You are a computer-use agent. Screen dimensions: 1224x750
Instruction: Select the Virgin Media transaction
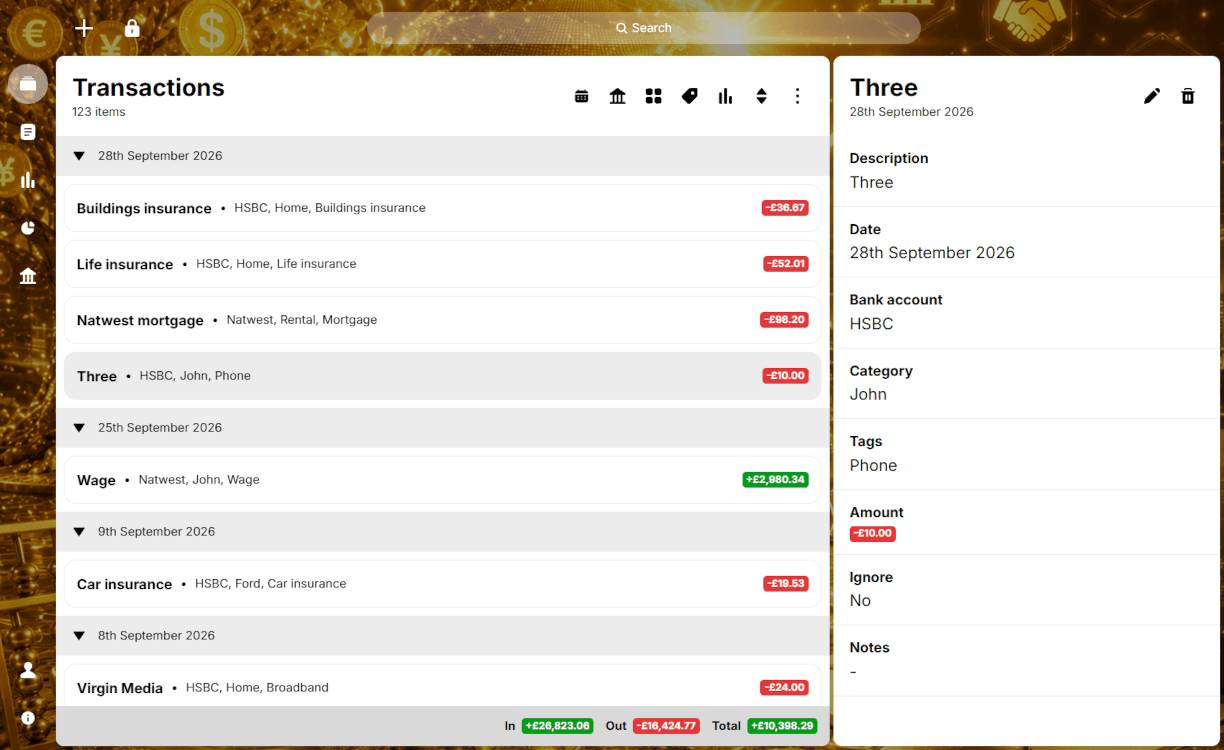[x=443, y=686]
